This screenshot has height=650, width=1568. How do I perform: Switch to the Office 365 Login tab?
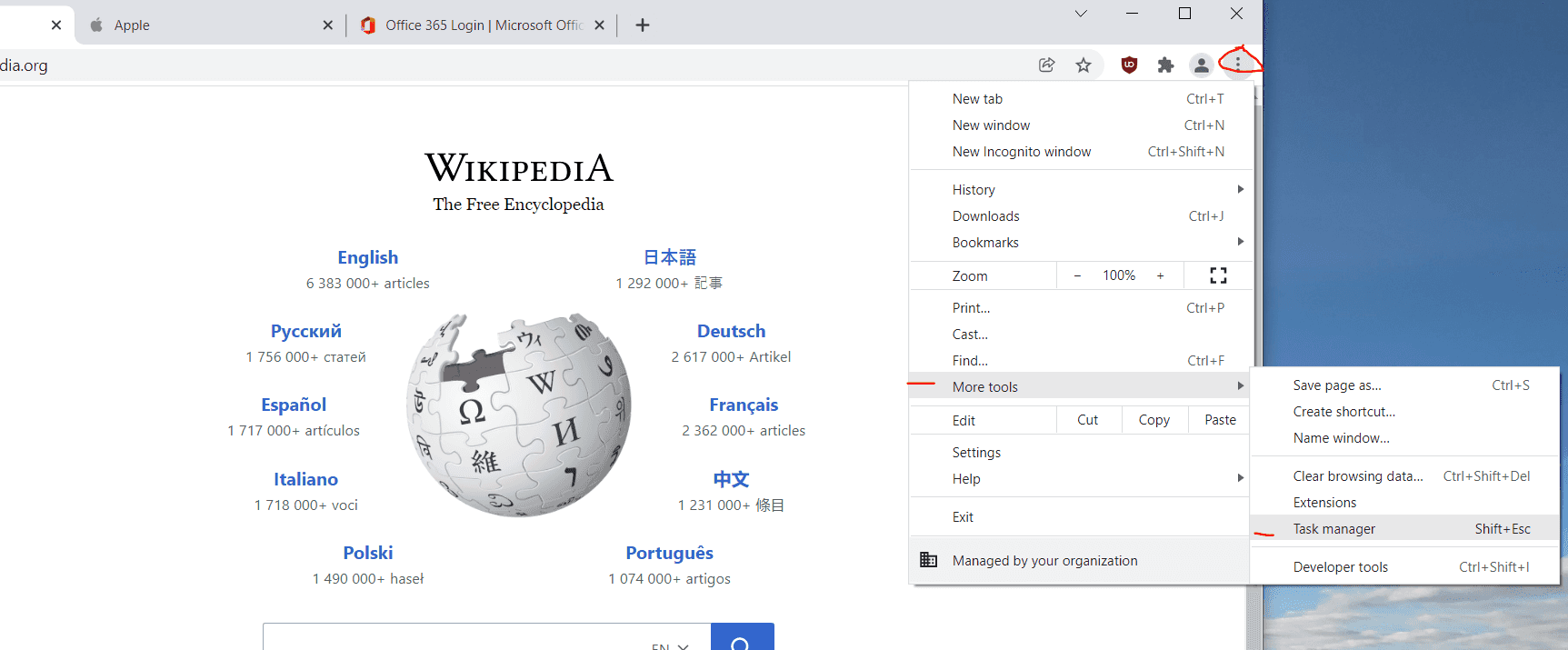tap(473, 25)
